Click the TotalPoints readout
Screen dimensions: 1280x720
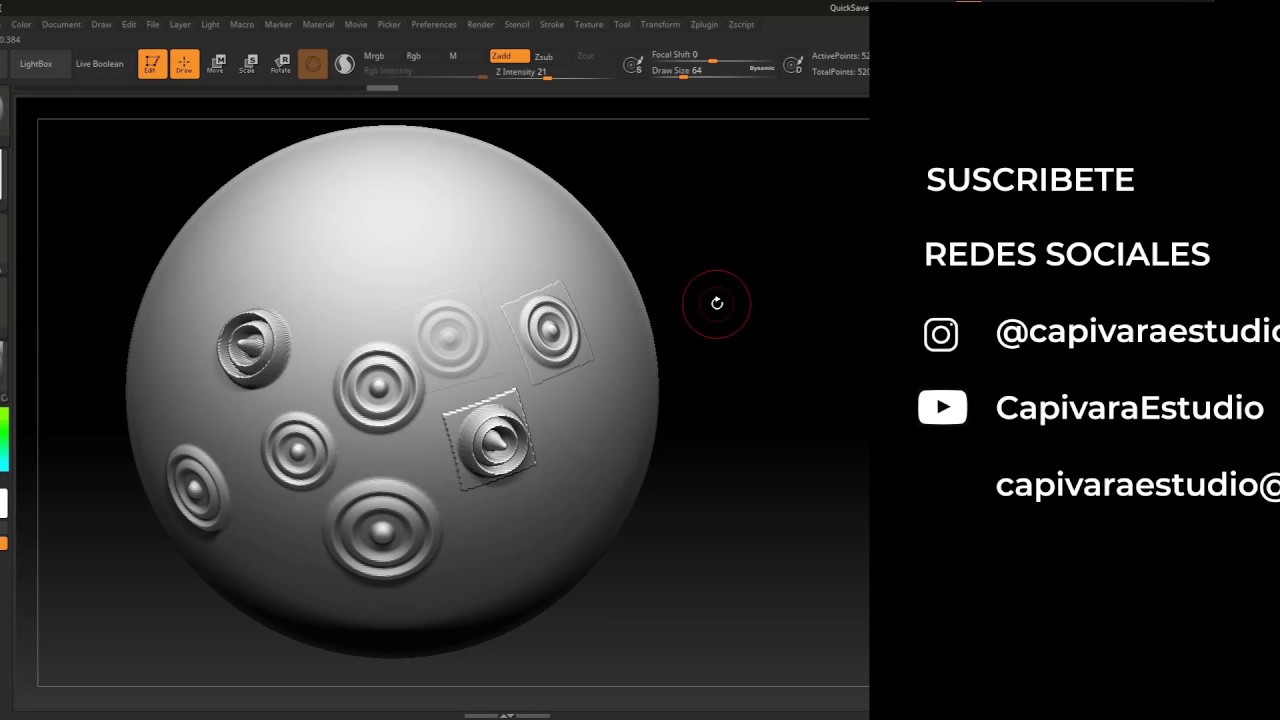pos(840,72)
